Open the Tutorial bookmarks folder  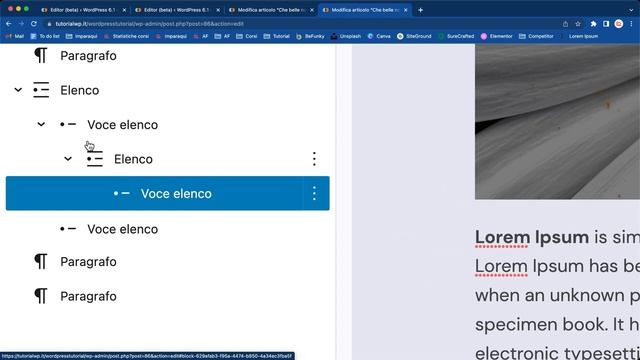coord(277,36)
